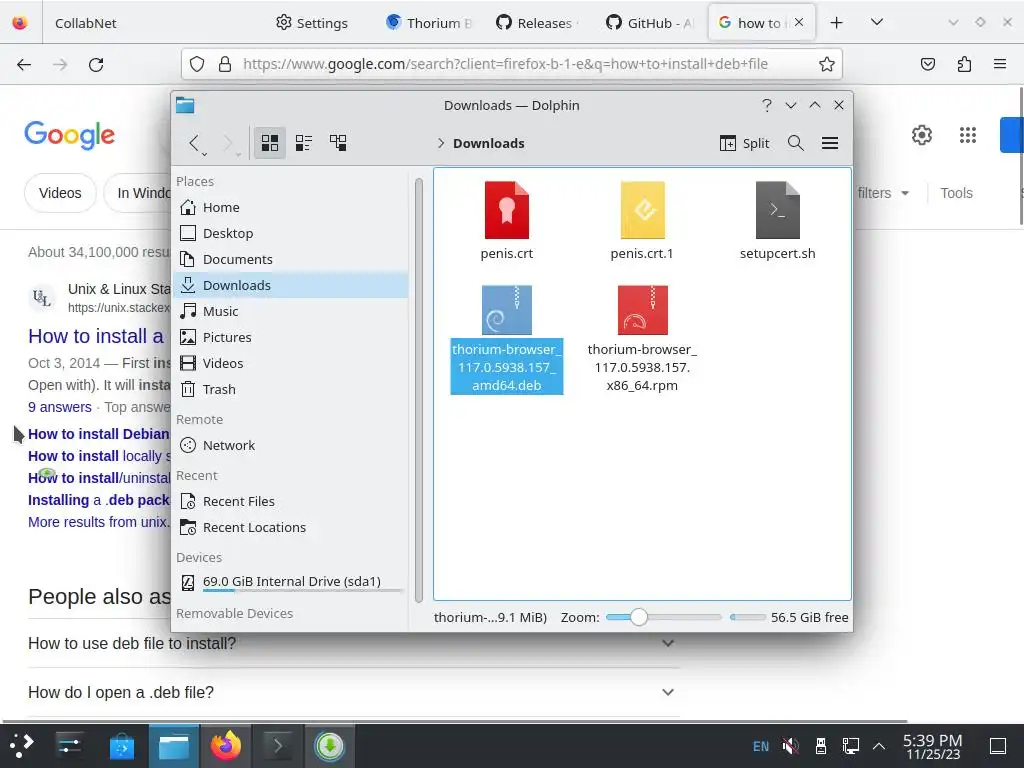This screenshot has width=1024, height=768.
Task: Expand 'How do I open a .deb file?'
Action: coord(351,692)
